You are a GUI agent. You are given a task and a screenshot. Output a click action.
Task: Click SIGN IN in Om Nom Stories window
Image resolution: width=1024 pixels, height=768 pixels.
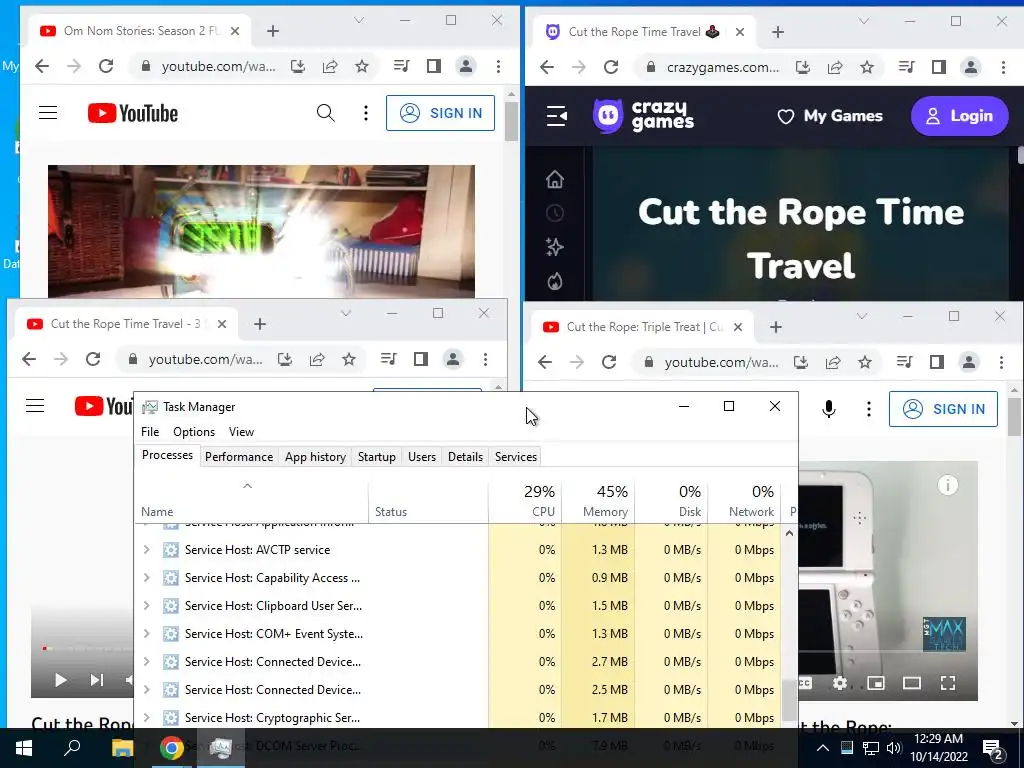pyautogui.click(x=440, y=113)
